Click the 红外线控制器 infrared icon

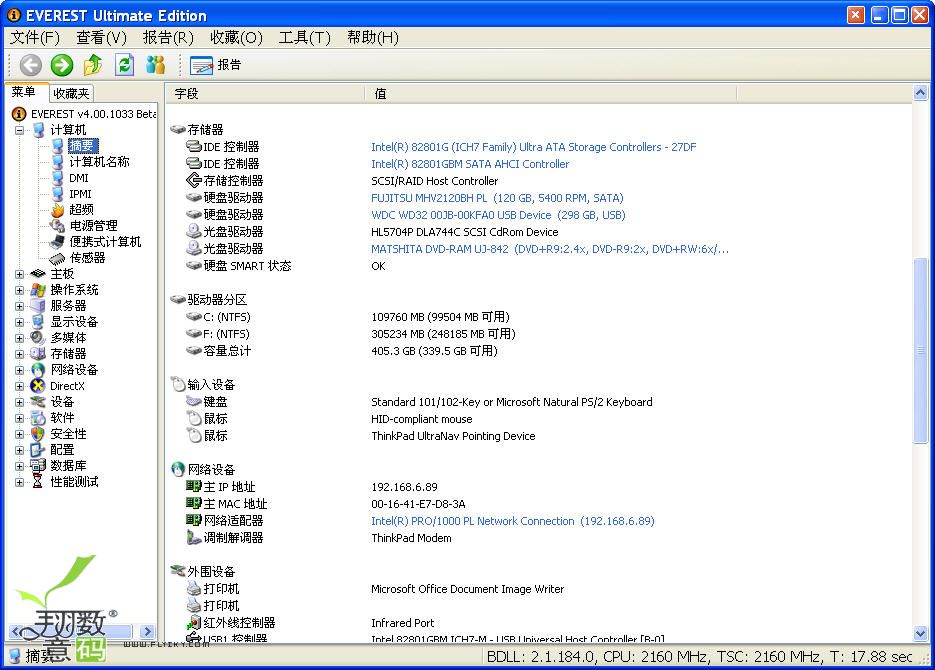194,623
